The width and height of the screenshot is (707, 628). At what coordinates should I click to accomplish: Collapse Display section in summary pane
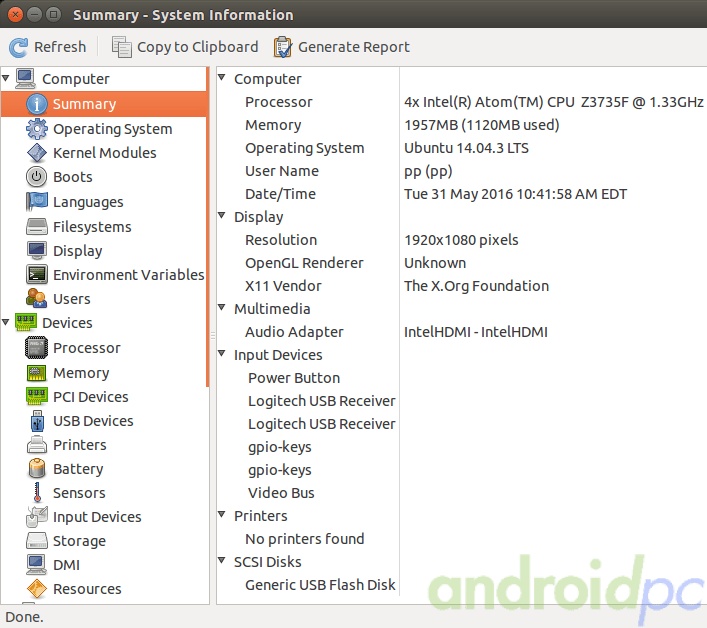(x=221, y=215)
